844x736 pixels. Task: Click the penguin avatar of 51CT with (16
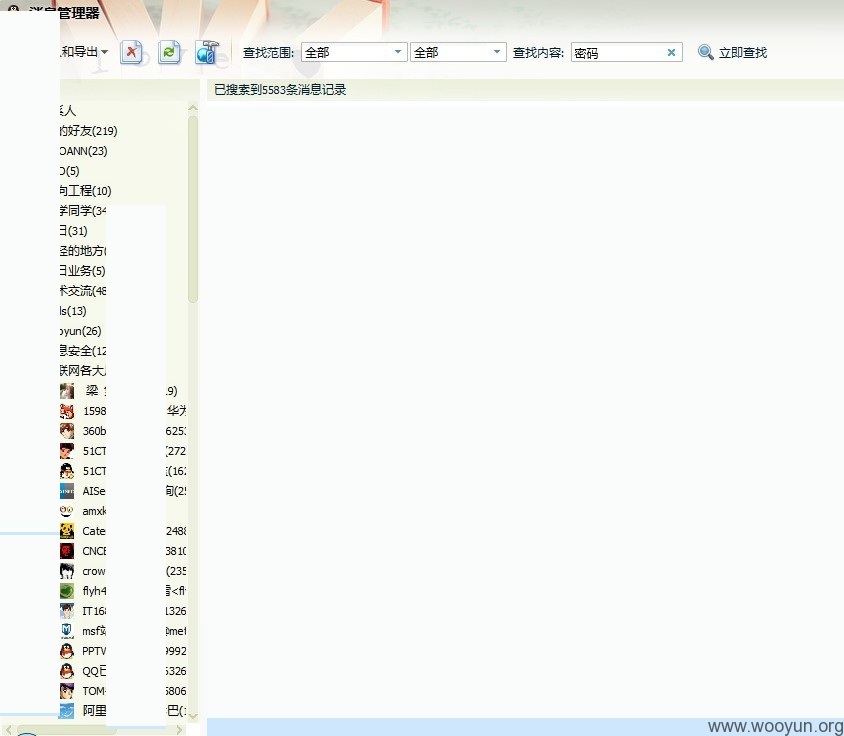coord(67,471)
